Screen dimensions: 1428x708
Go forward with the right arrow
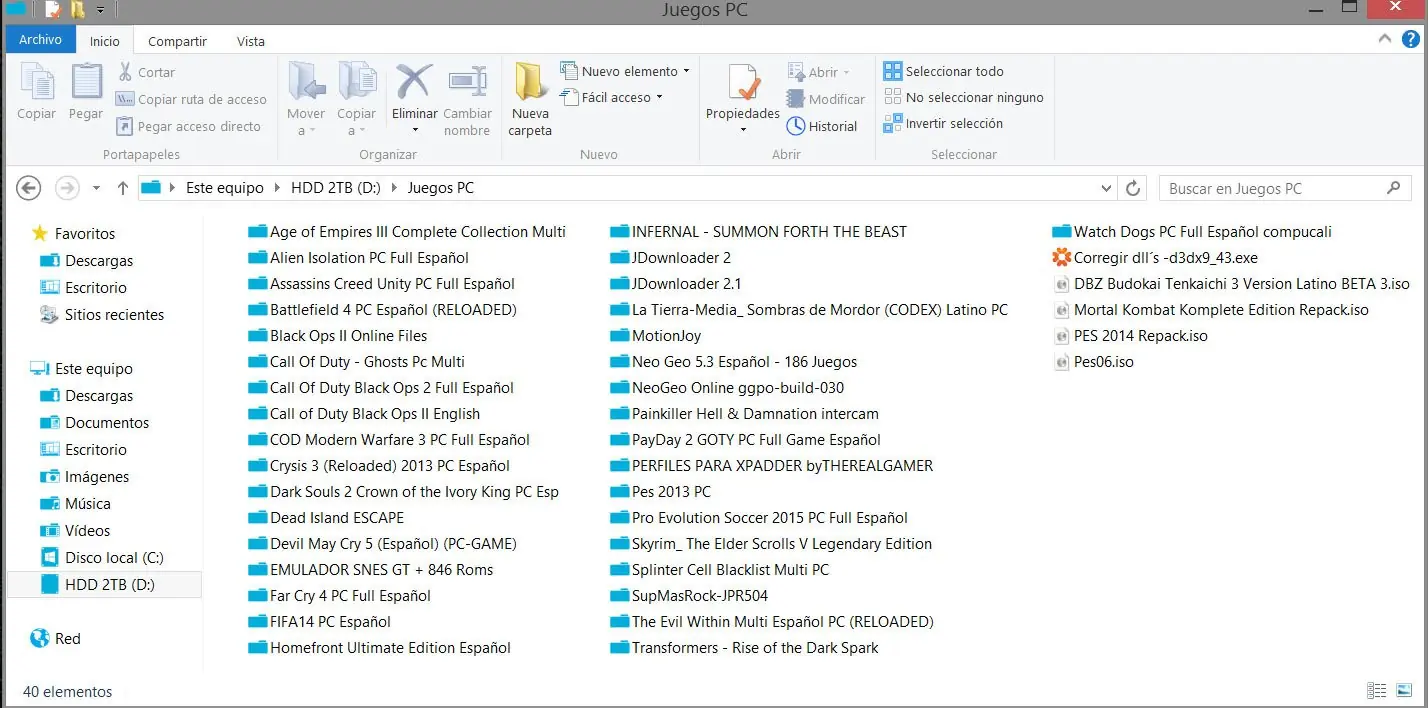67,188
